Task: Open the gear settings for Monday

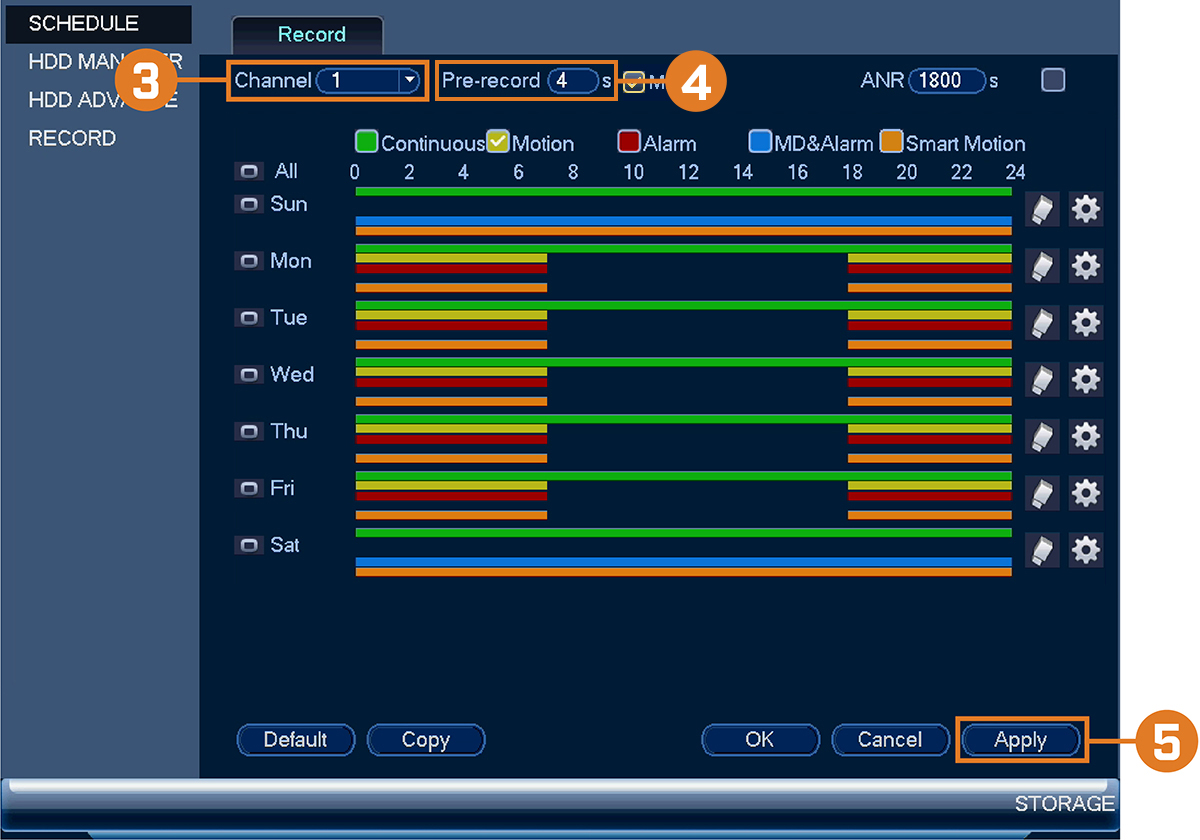Action: (1086, 266)
